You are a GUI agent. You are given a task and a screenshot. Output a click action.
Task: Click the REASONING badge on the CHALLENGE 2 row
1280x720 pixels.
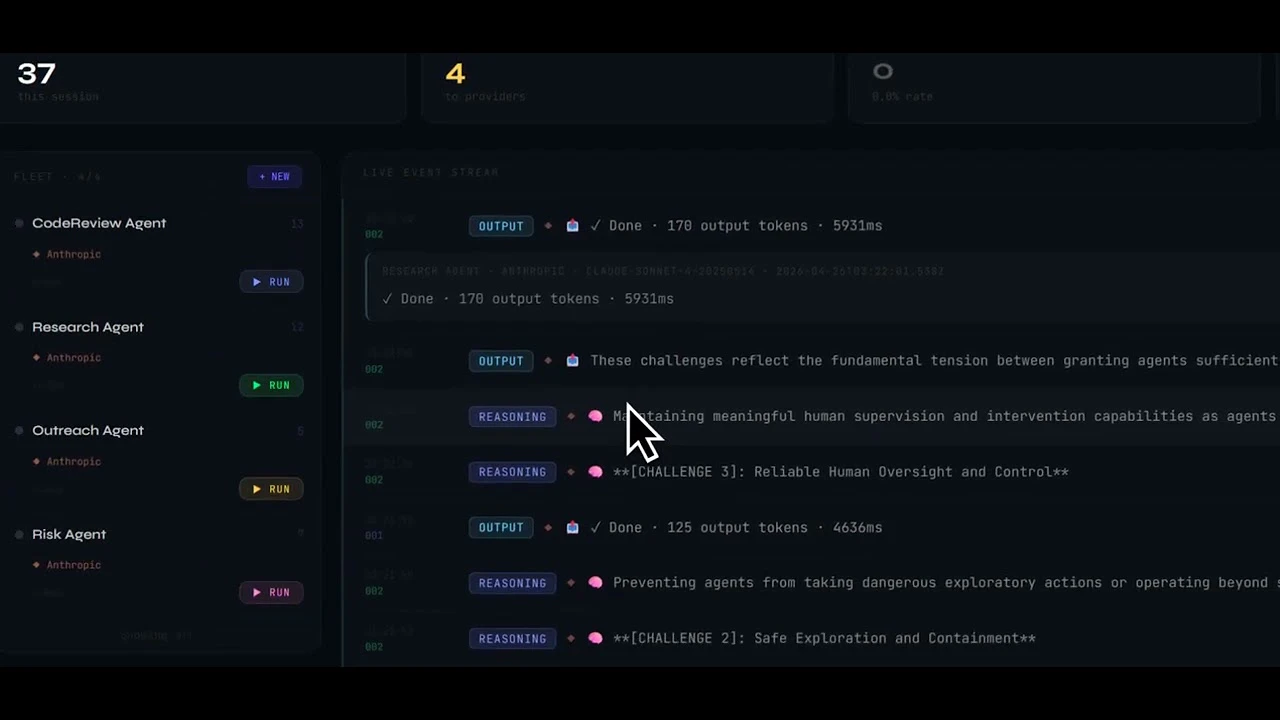click(x=512, y=638)
